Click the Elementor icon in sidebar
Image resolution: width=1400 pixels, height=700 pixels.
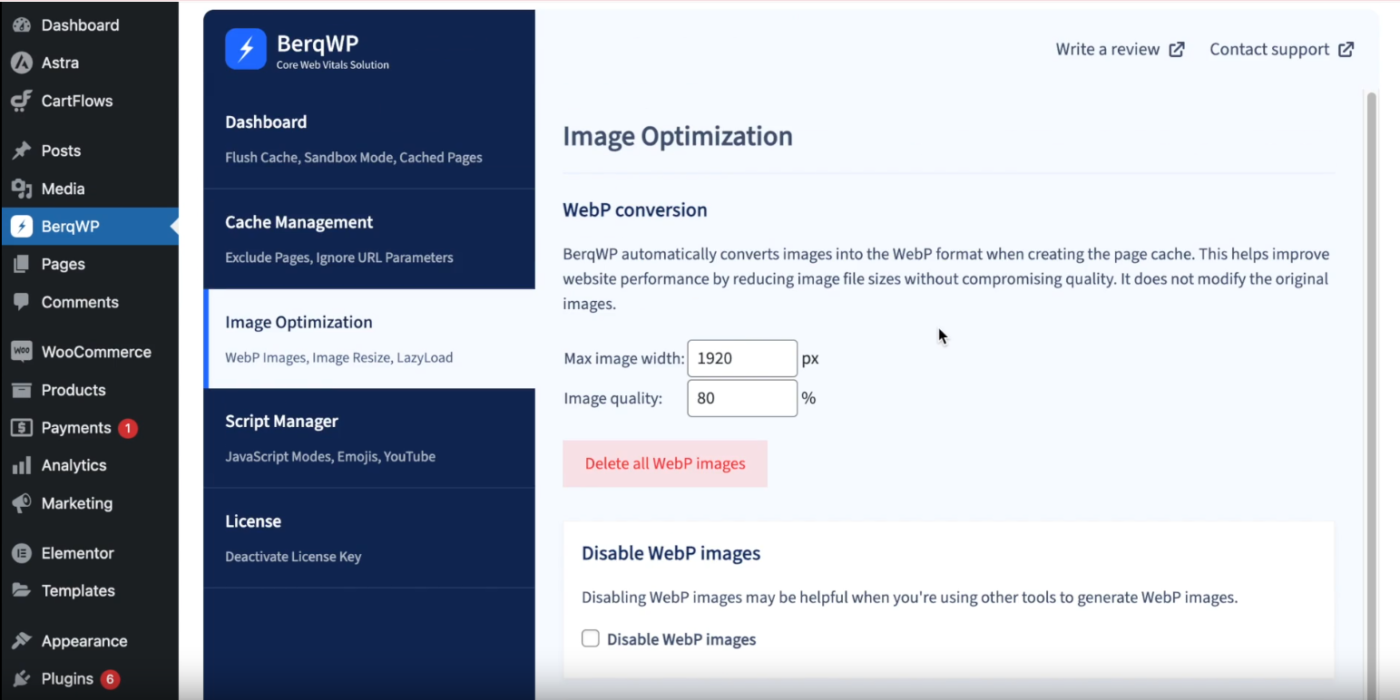[21, 553]
